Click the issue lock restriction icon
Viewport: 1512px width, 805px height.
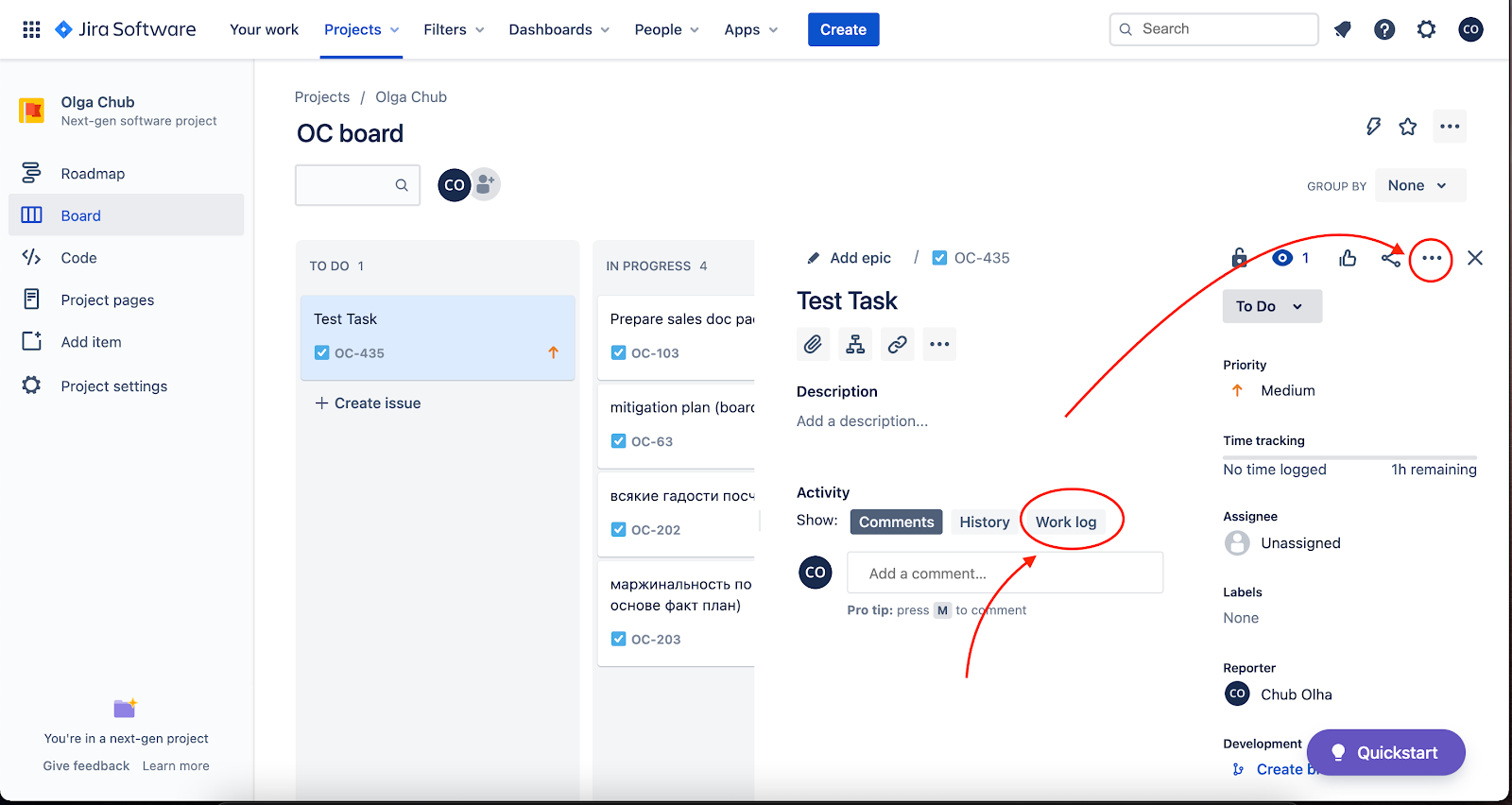(x=1239, y=258)
